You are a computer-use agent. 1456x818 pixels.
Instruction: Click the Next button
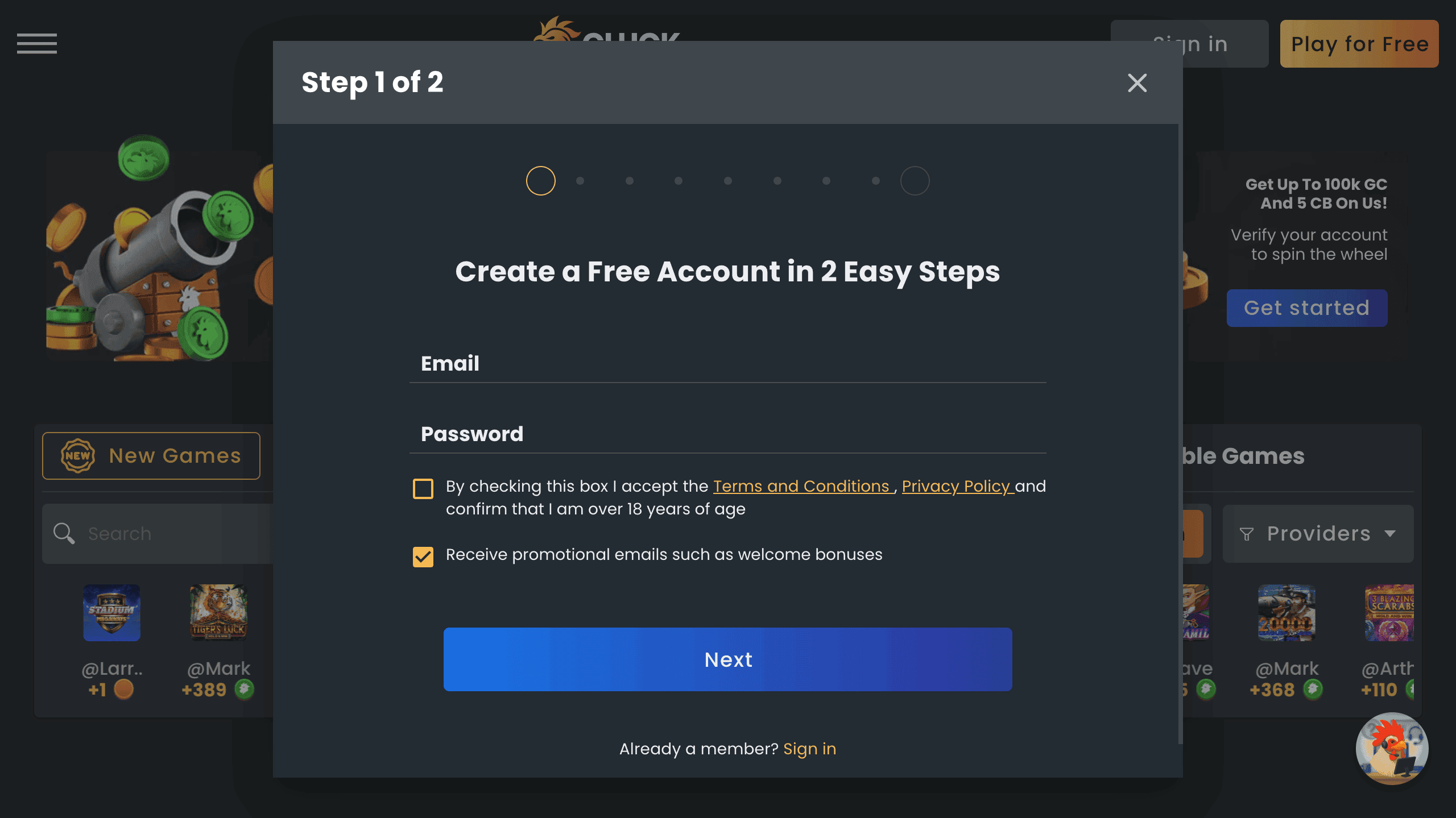(727, 659)
